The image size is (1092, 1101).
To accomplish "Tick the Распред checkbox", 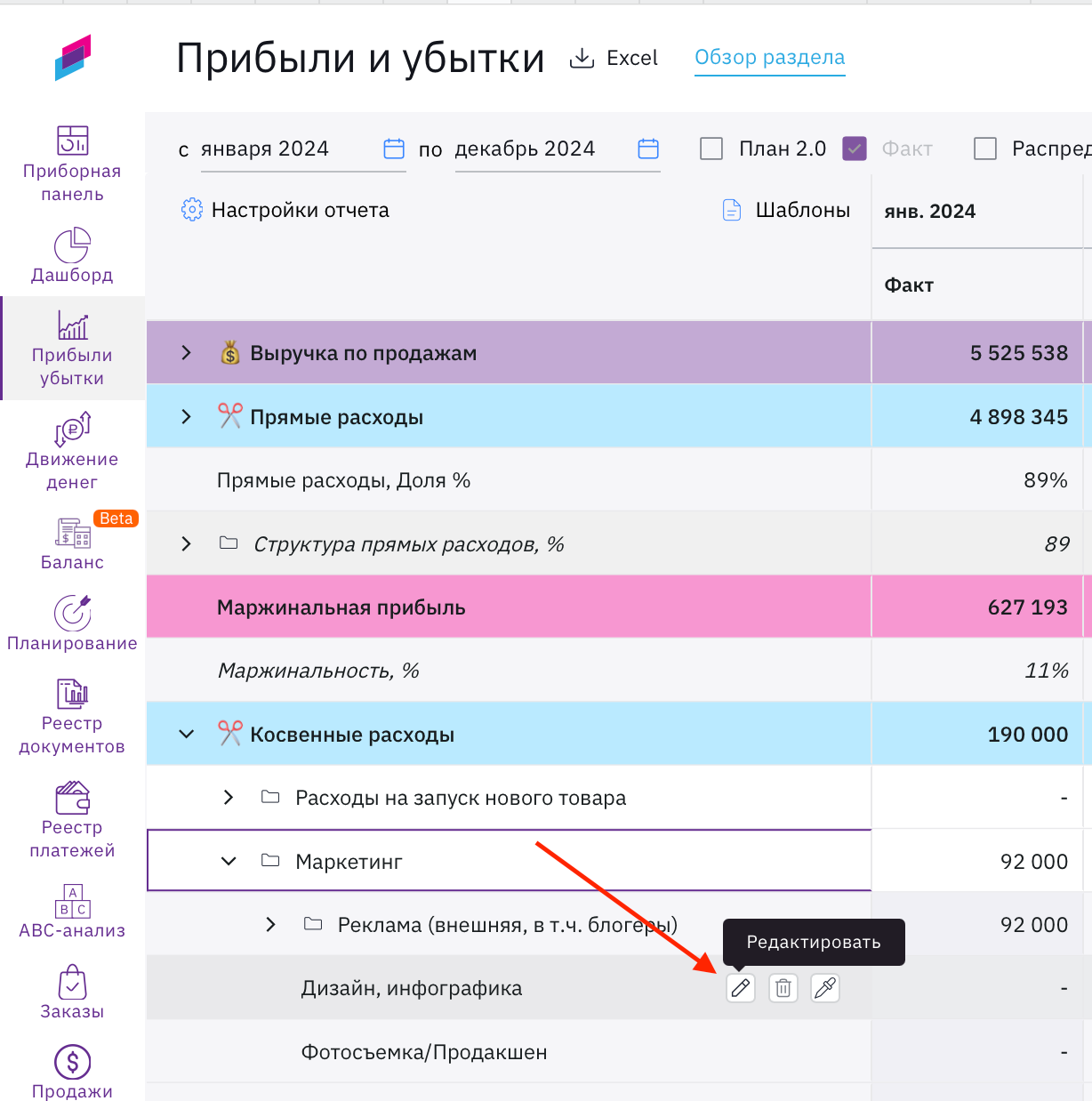I will coord(985,149).
